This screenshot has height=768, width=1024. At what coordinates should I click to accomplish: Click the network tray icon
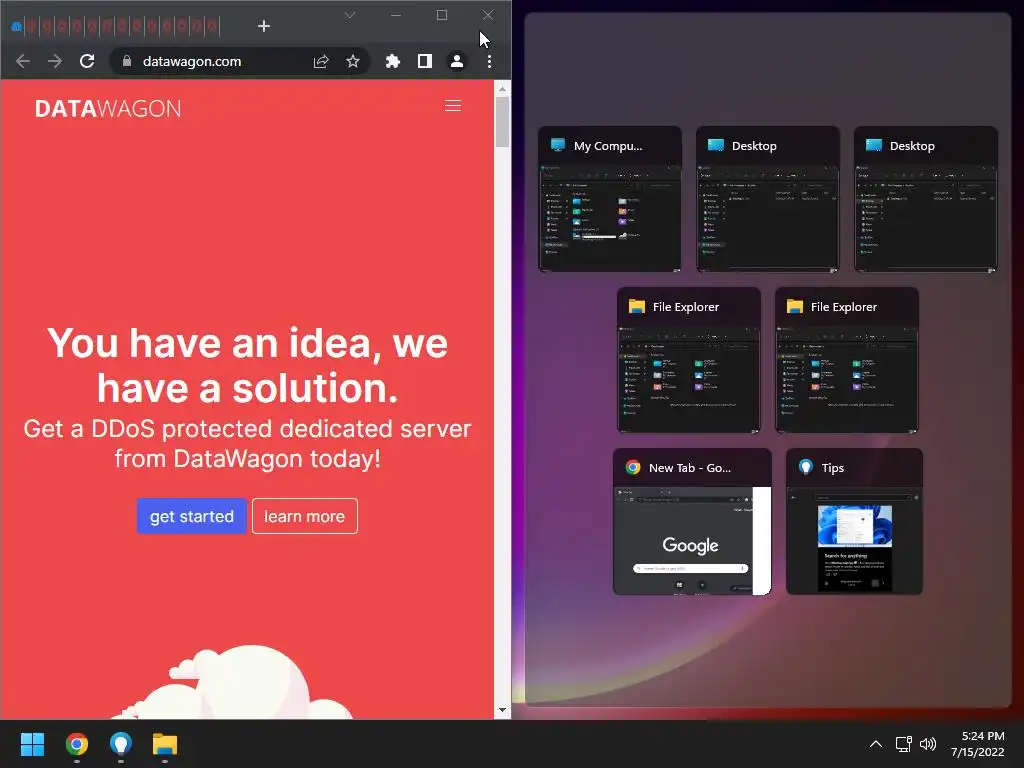(903, 744)
